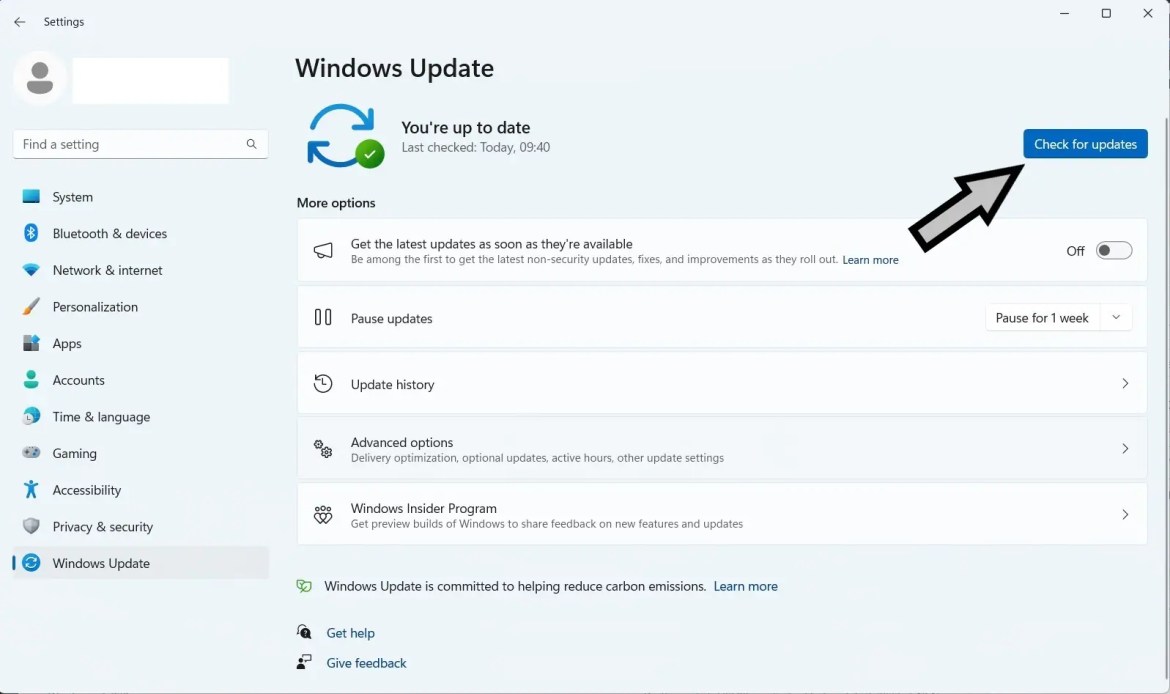Click 'Delivery optimization, optional updates' description

click(x=537, y=457)
